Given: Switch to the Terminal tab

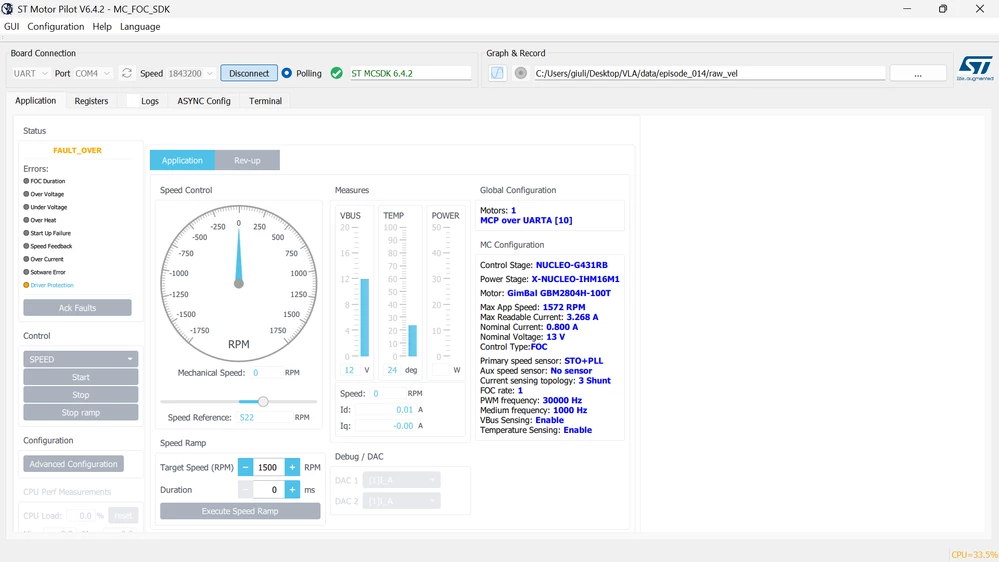Looking at the screenshot, I should click(x=265, y=101).
